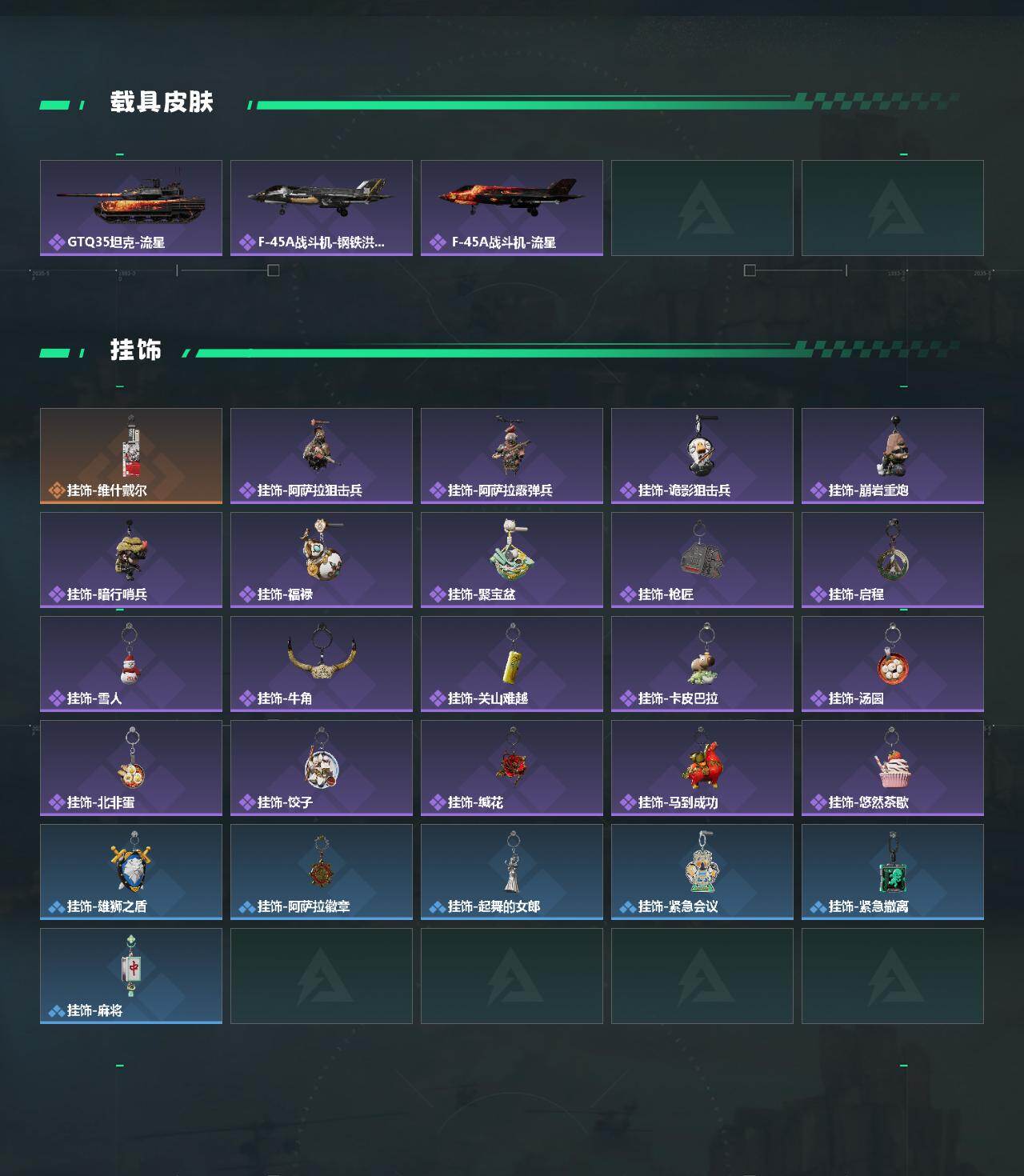Select the 挂饰-福禄 gourd charm

pyautogui.click(x=322, y=560)
